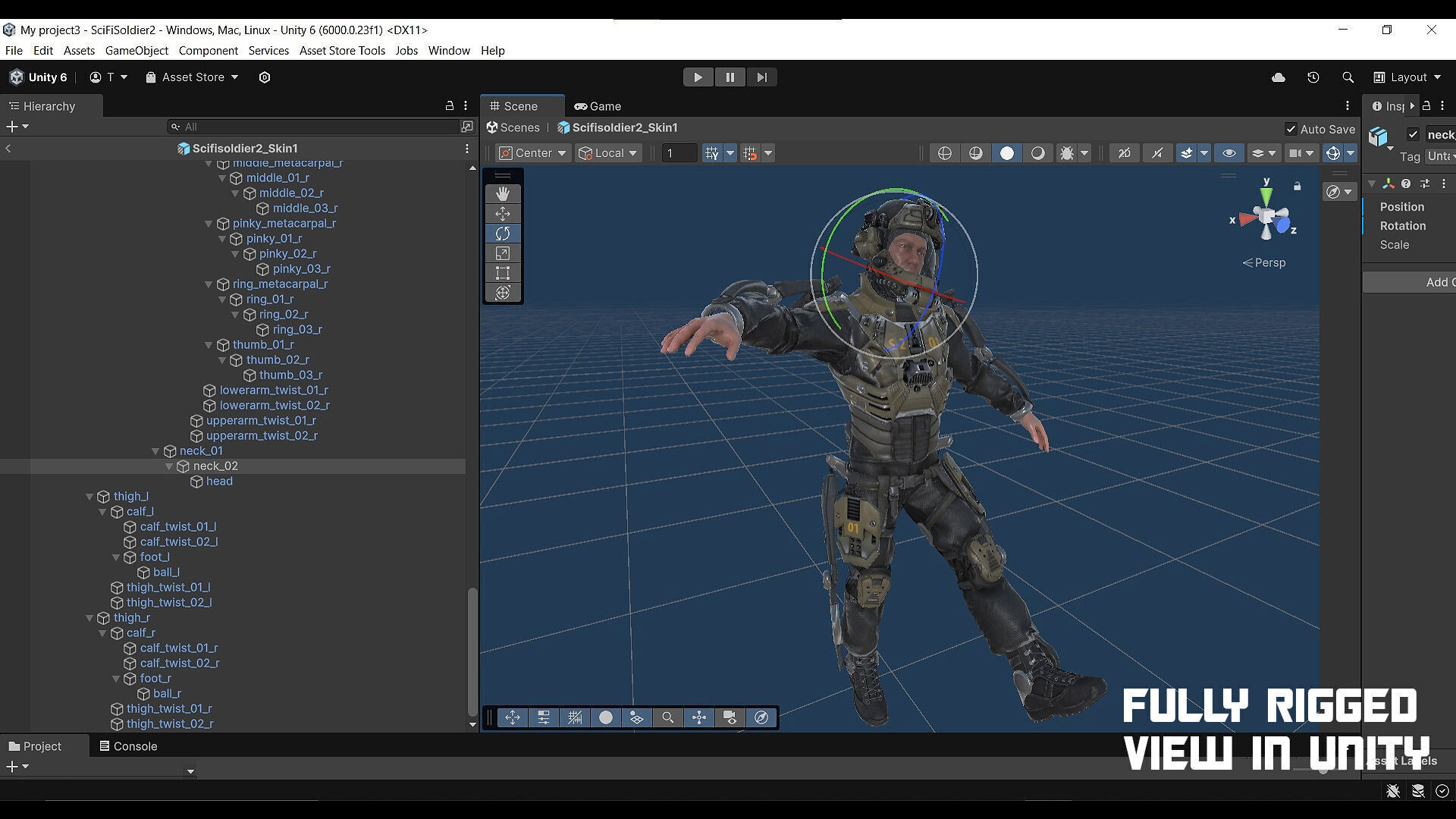
Task: Open the settings gear beside Asset Store
Action: pyautogui.click(x=265, y=77)
